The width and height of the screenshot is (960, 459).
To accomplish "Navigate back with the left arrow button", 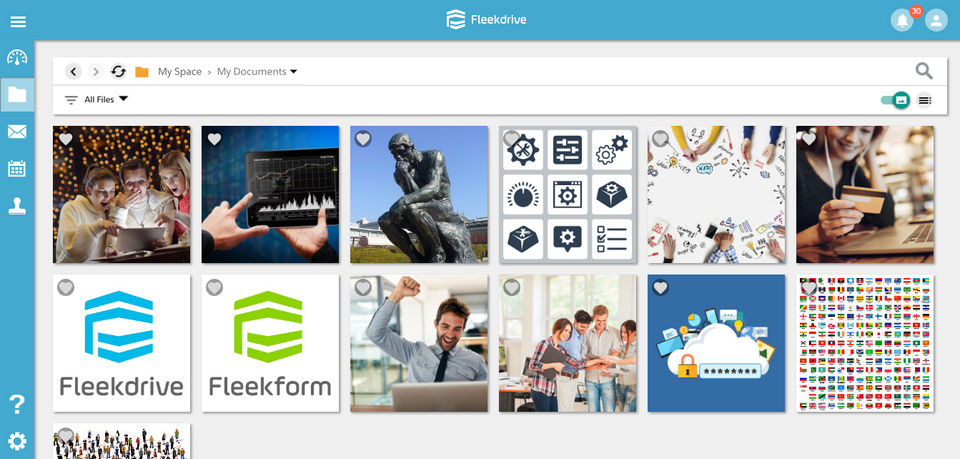I will point(73,72).
